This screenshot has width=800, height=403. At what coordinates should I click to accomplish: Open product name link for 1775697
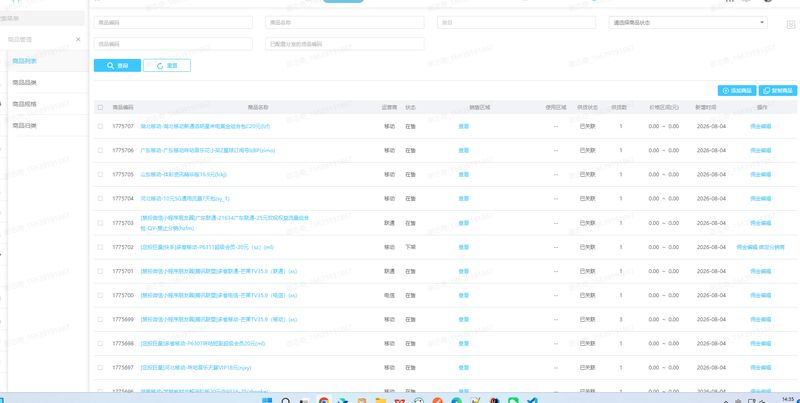click(195, 368)
